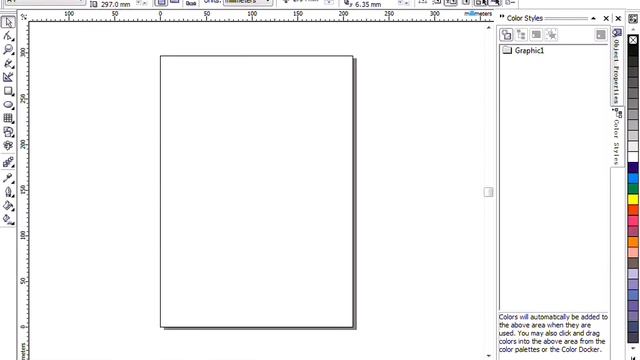Open the Outline pen tool

point(8,192)
